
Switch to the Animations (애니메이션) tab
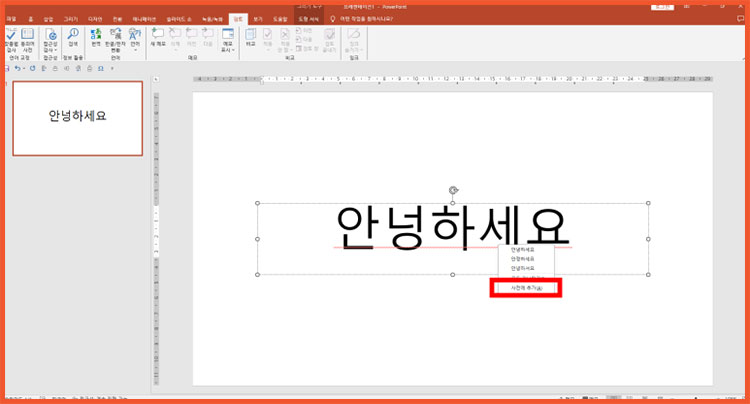point(144,19)
